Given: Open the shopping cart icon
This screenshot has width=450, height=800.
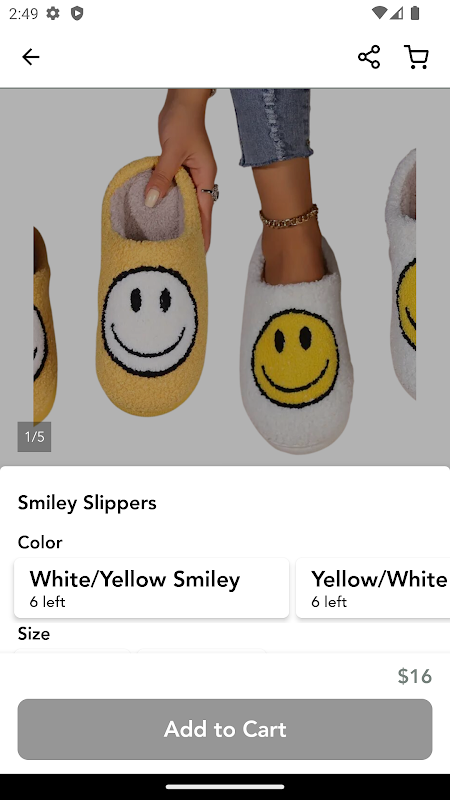Looking at the screenshot, I should coord(416,57).
